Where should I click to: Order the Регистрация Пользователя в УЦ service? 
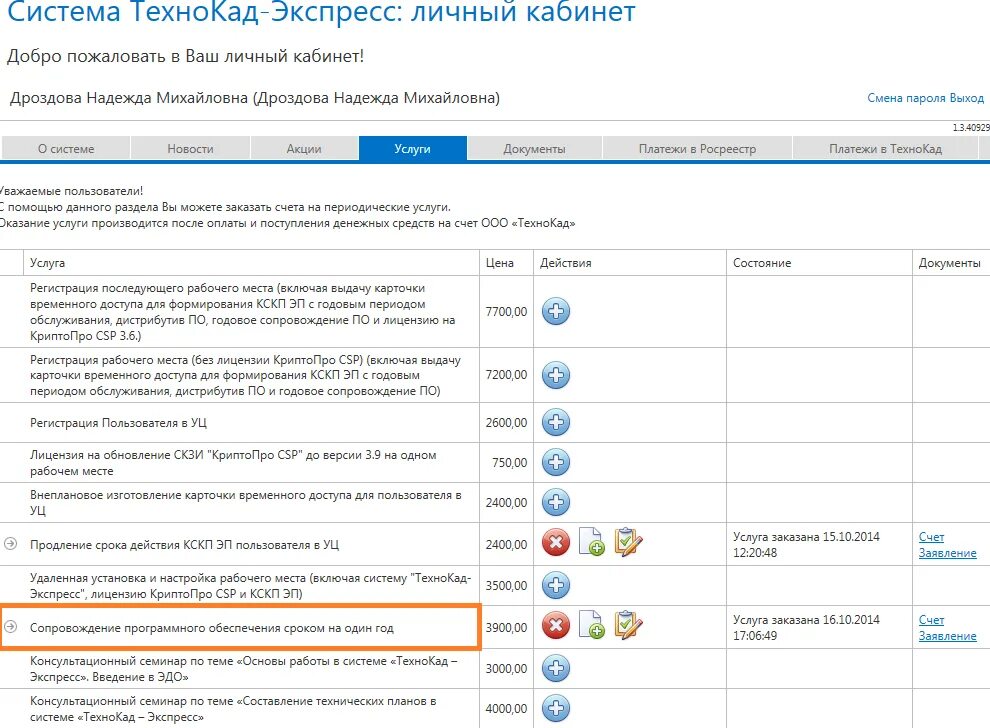[x=555, y=424]
